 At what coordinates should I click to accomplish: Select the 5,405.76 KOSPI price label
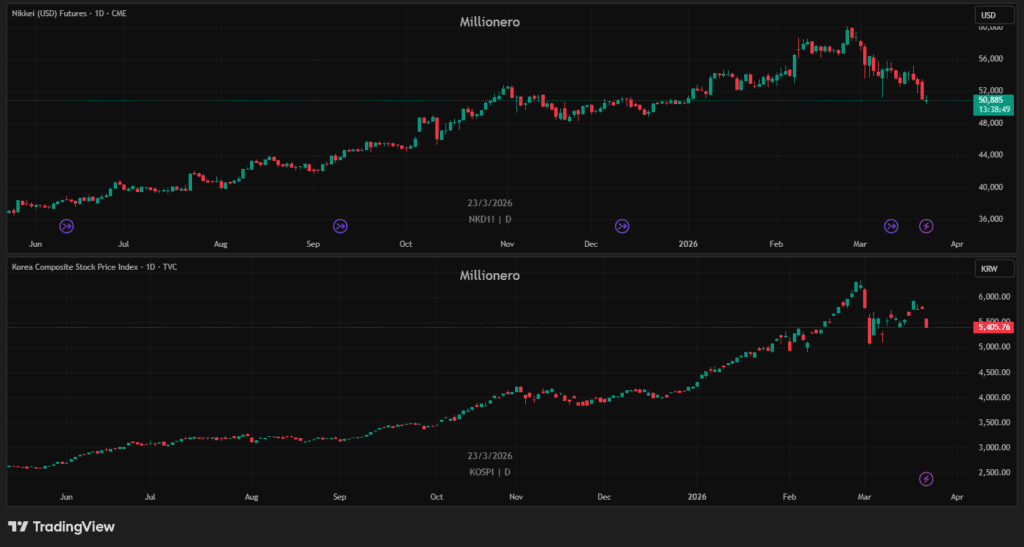[x=993, y=327]
